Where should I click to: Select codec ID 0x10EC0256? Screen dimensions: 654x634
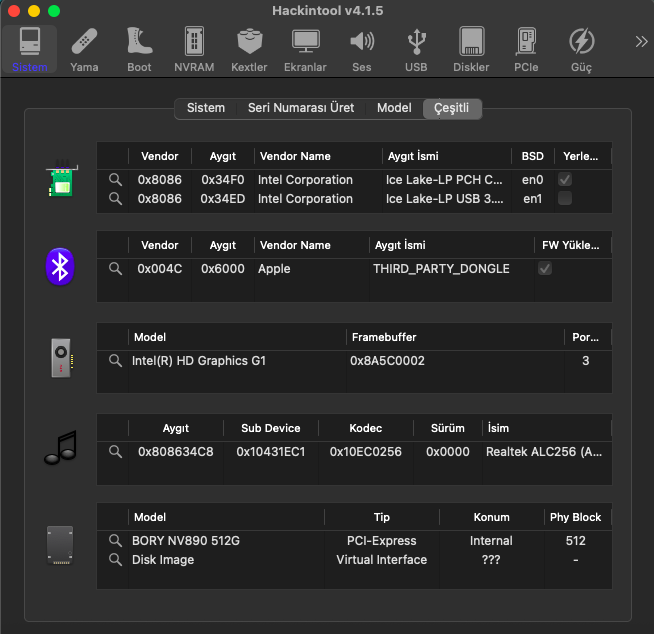point(366,451)
